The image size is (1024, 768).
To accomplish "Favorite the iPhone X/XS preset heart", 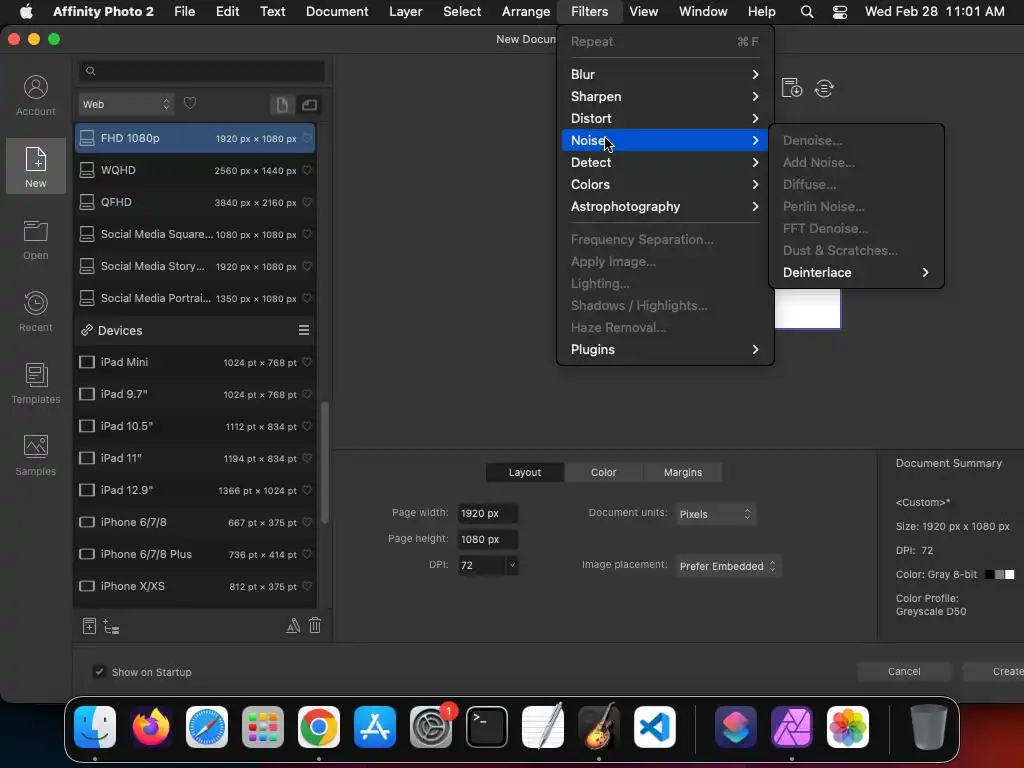I will 307,586.
